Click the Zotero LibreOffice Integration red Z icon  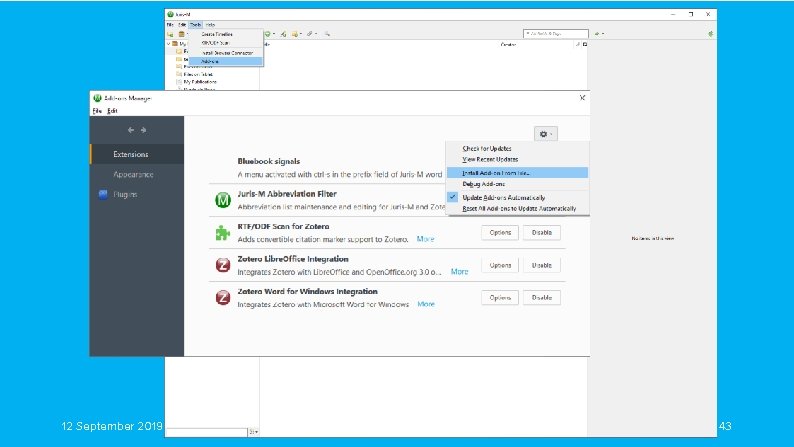click(223, 265)
